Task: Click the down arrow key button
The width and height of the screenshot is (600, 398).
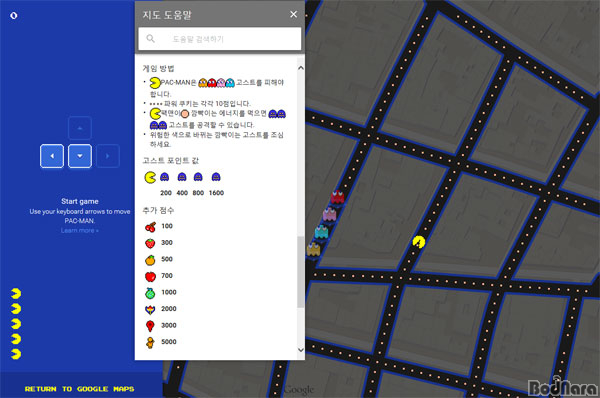Action: 80,156
